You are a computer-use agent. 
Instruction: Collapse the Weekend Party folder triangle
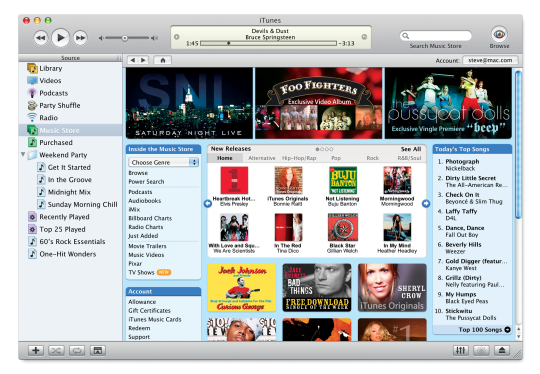(x=23, y=154)
